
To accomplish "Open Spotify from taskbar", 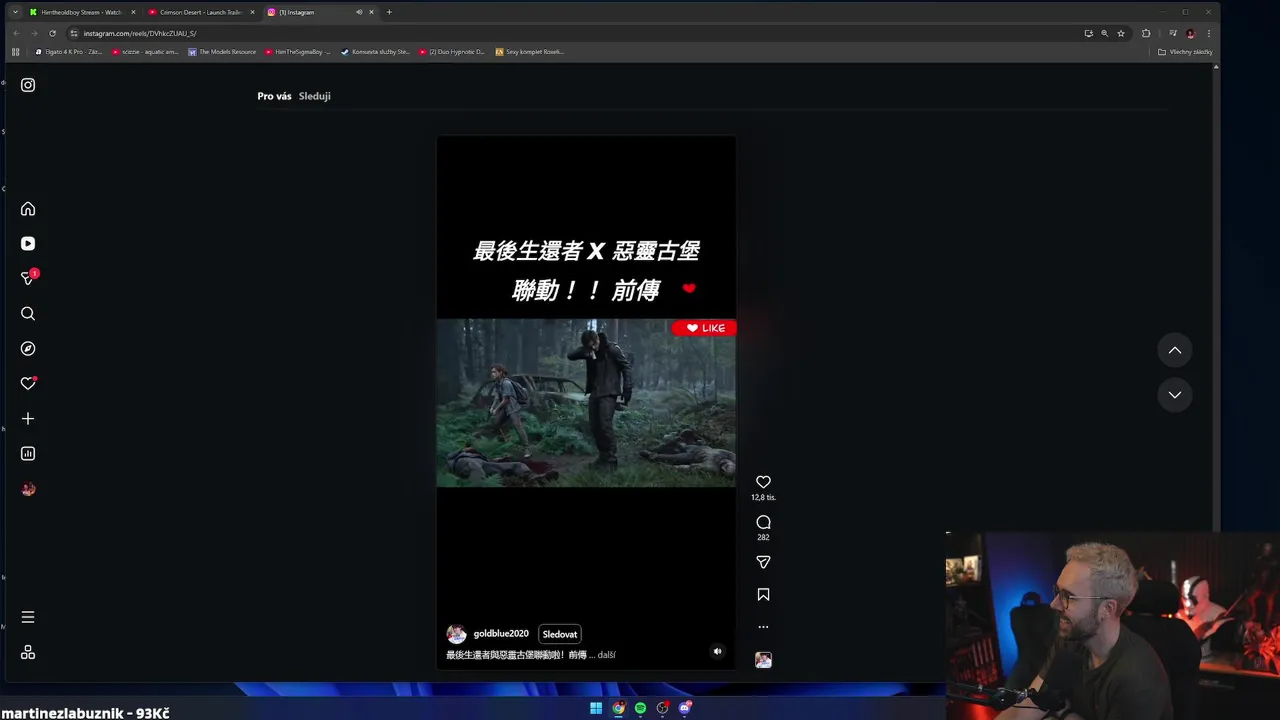I will coord(640,708).
